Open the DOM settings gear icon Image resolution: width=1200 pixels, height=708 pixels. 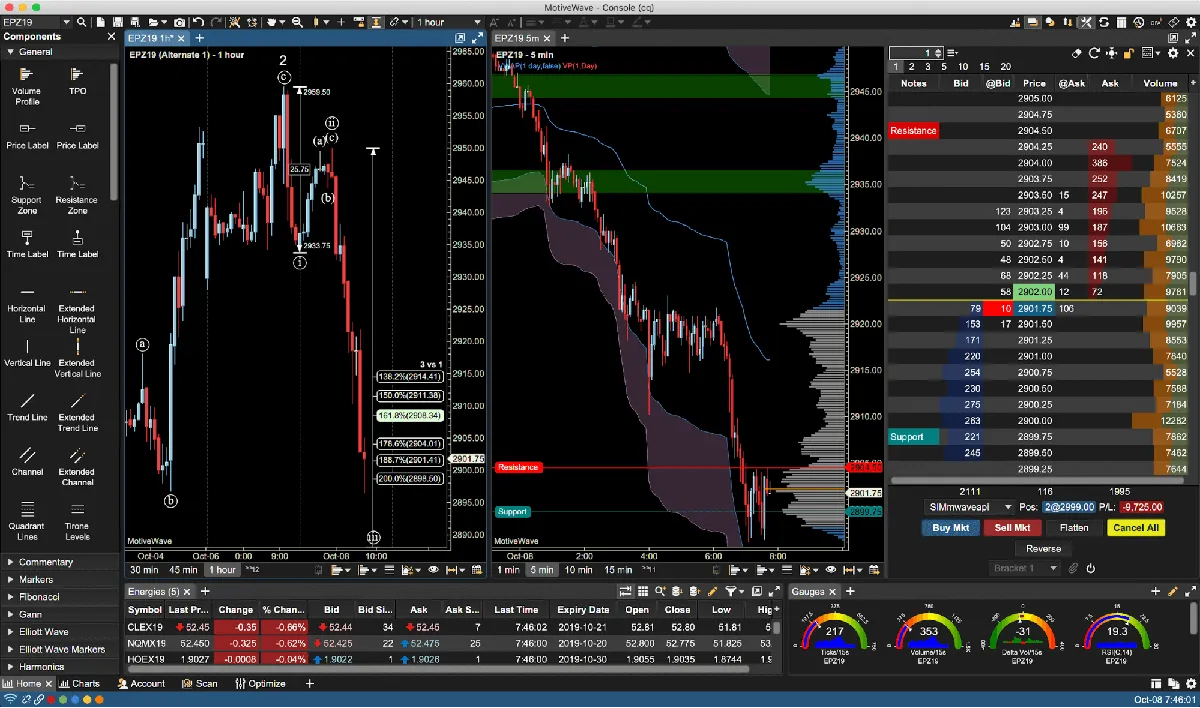(x=1172, y=53)
